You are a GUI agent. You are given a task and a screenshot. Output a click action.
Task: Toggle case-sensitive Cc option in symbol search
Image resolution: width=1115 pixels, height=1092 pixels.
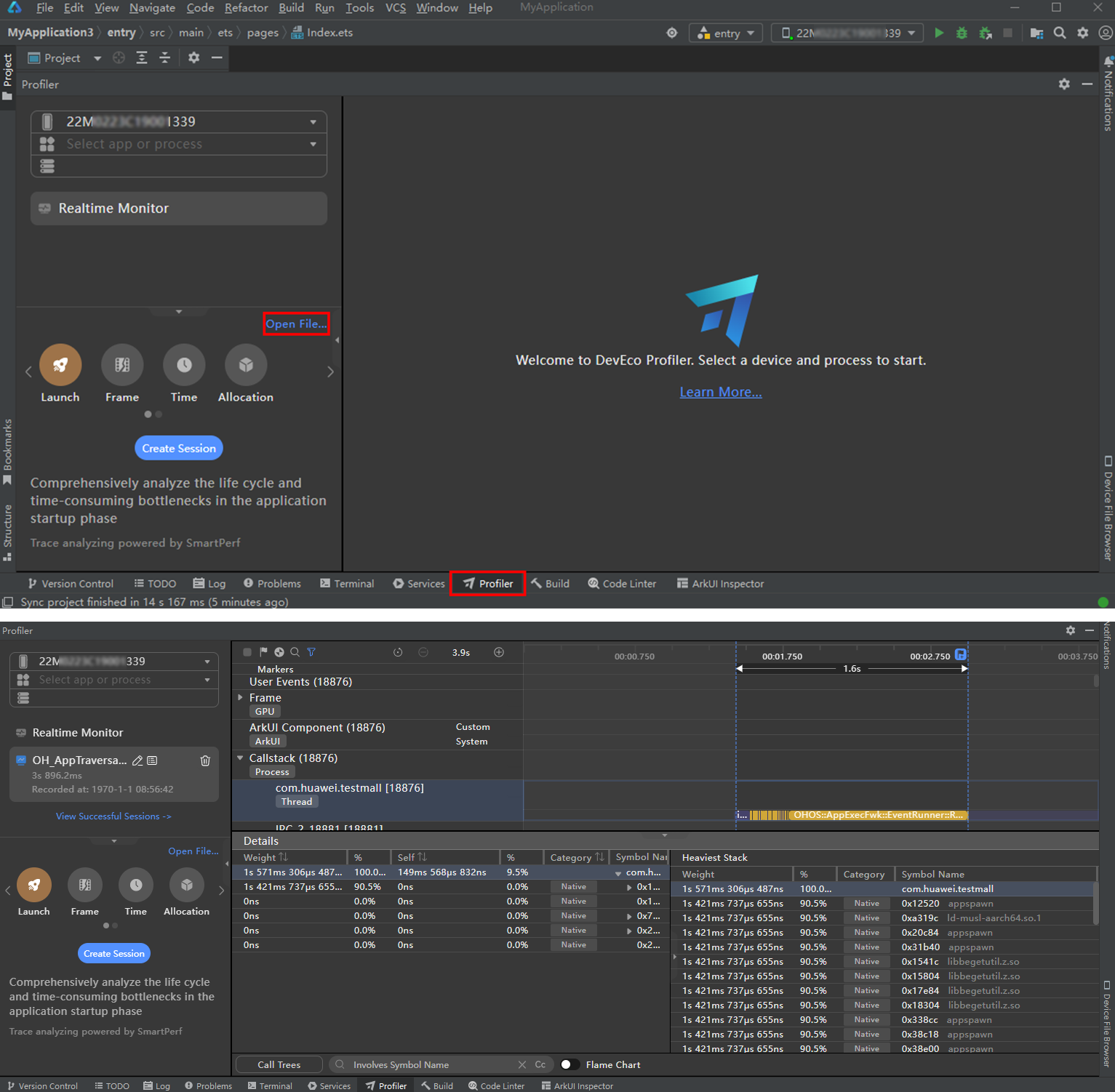[540, 1064]
